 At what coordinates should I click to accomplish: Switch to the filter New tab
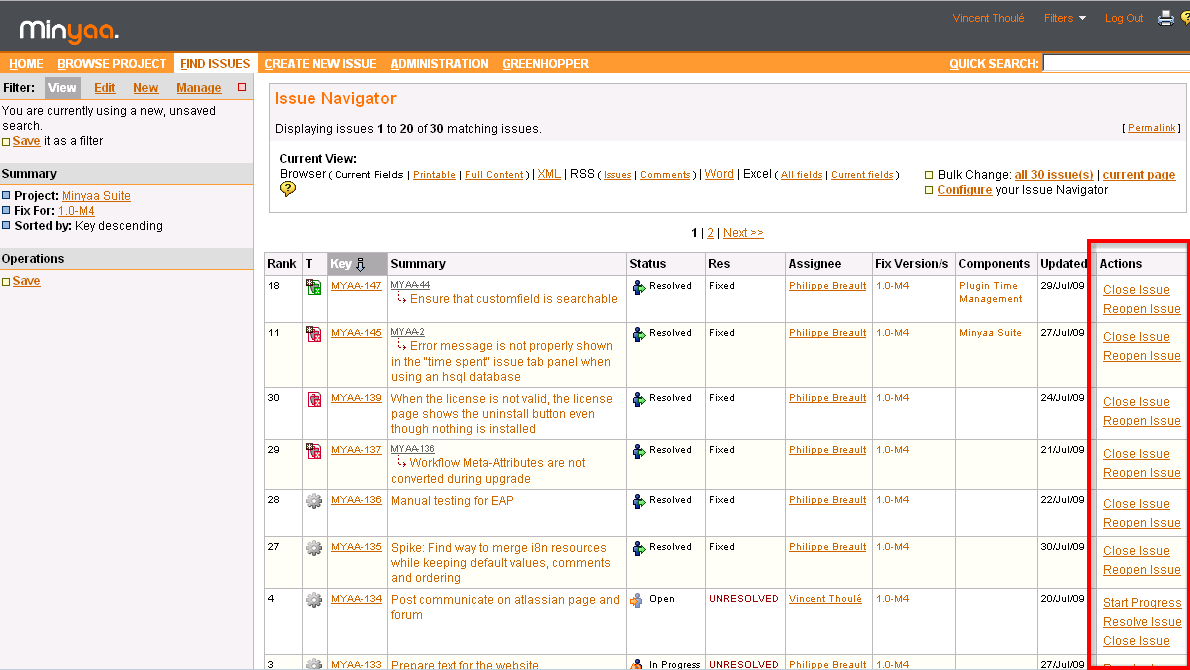click(x=146, y=88)
